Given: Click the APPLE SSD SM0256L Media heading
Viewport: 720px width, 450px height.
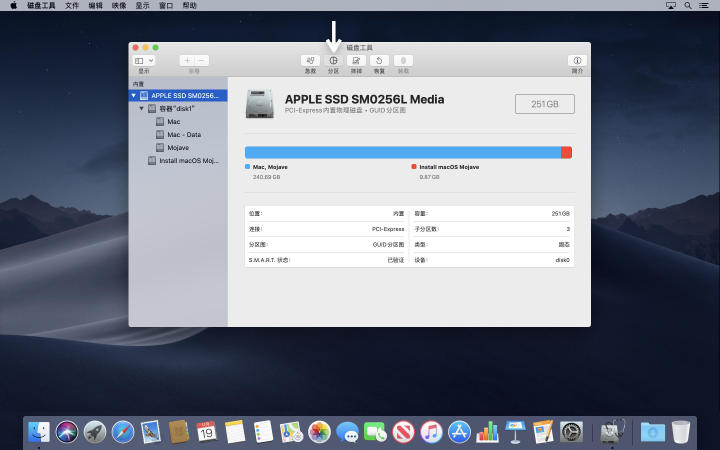Looking at the screenshot, I should tap(365, 99).
